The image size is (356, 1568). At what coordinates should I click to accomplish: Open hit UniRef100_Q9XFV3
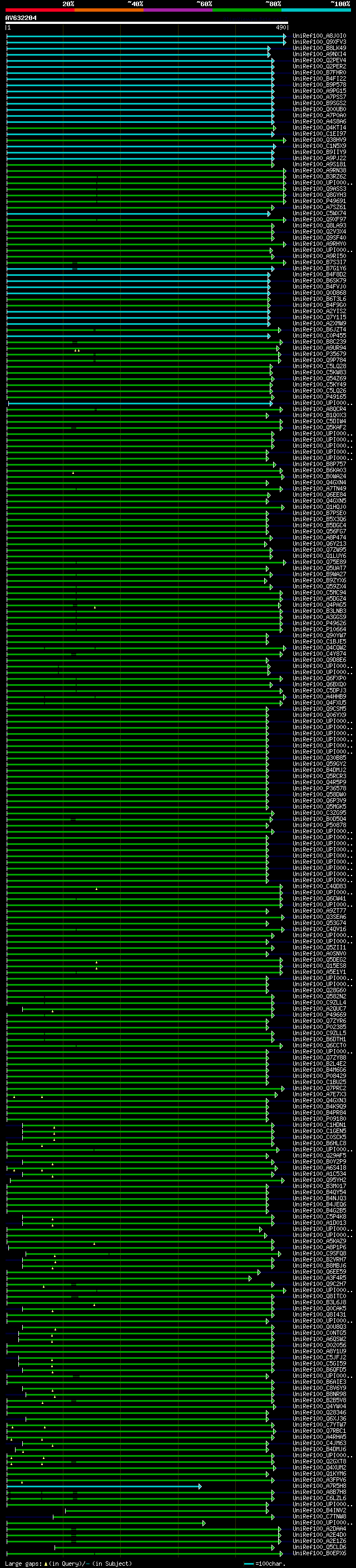[319, 42]
